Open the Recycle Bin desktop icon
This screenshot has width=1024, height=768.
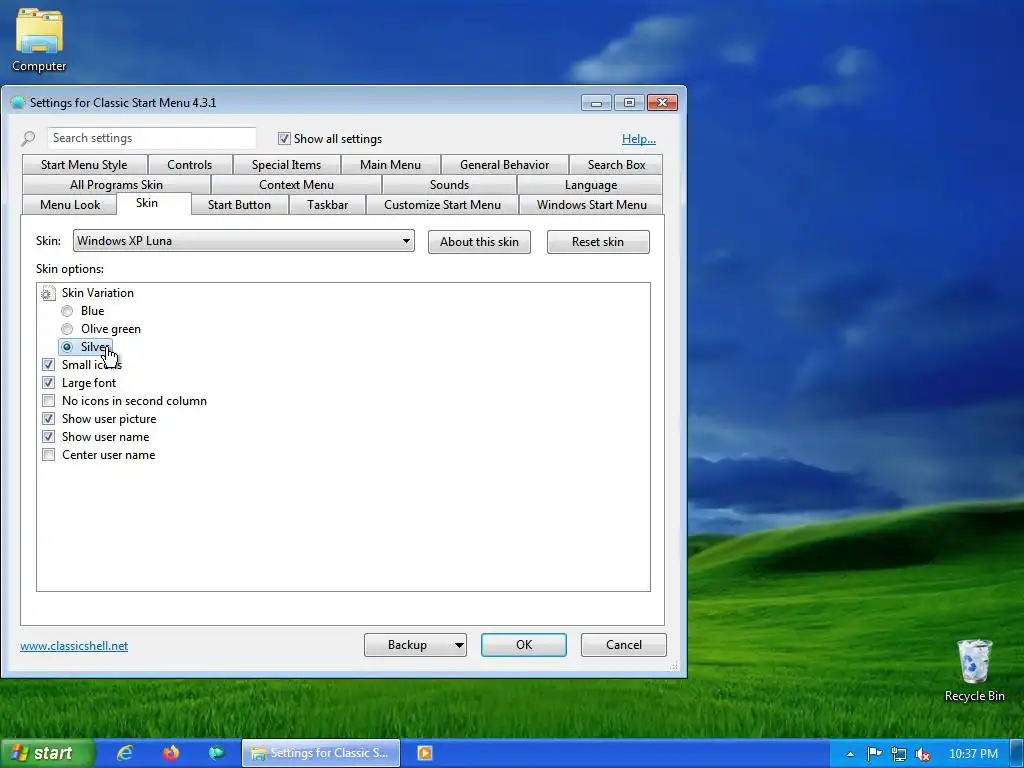click(x=974, y=670)
